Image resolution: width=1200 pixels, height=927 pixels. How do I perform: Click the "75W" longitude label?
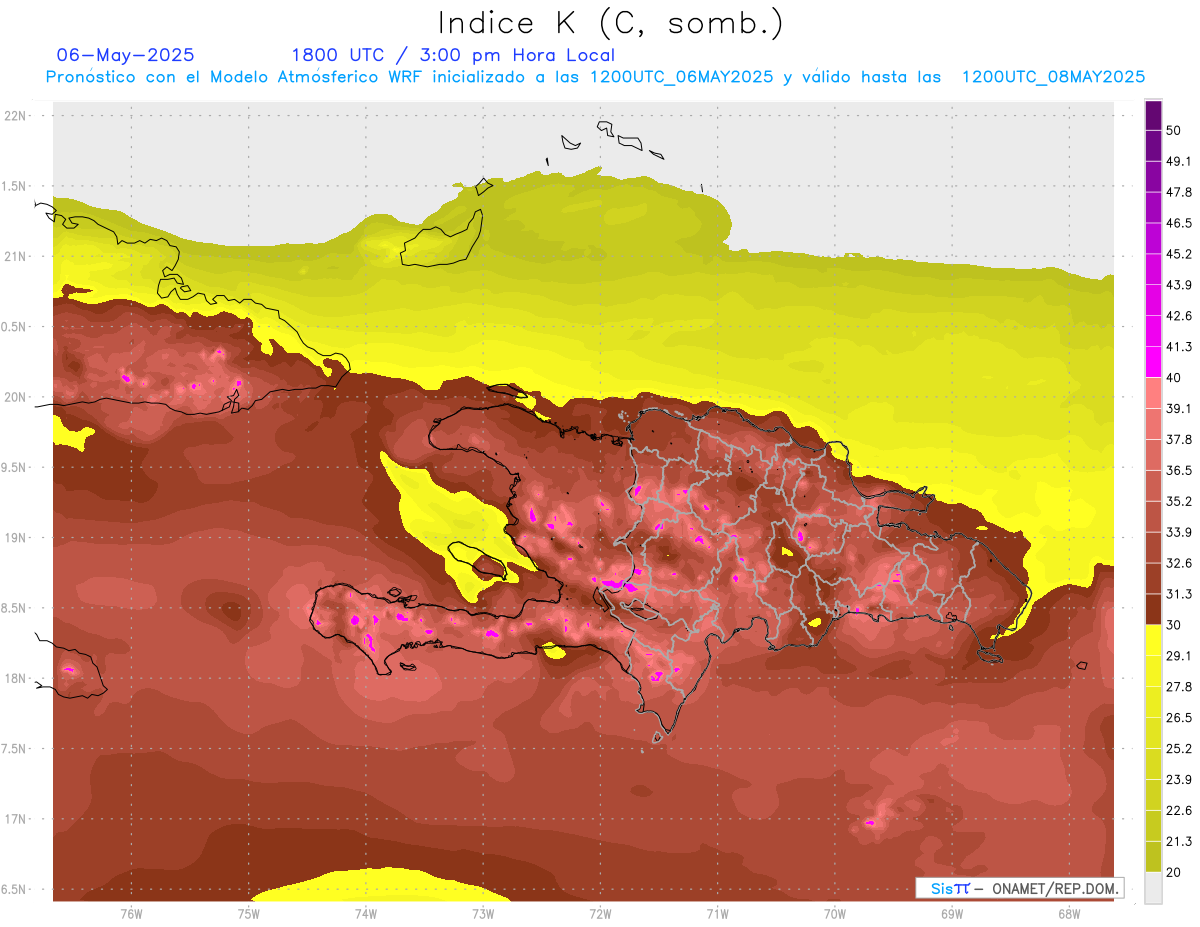pyautogui.click(x=249, y=913)
